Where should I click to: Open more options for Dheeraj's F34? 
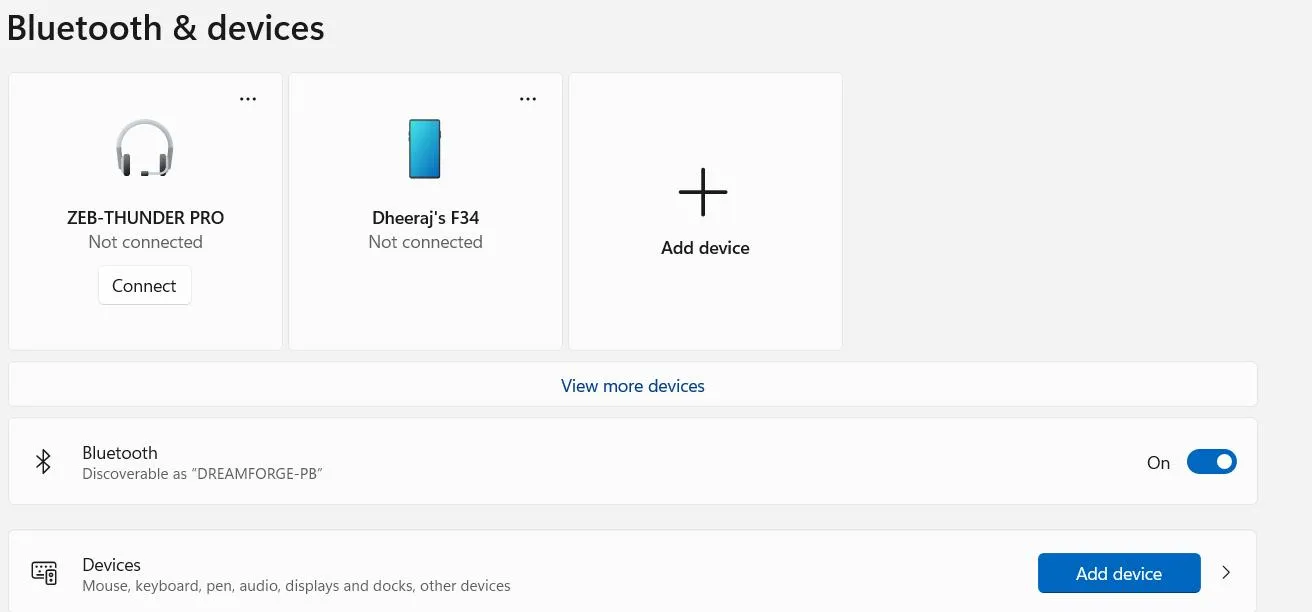pos(528,99)
